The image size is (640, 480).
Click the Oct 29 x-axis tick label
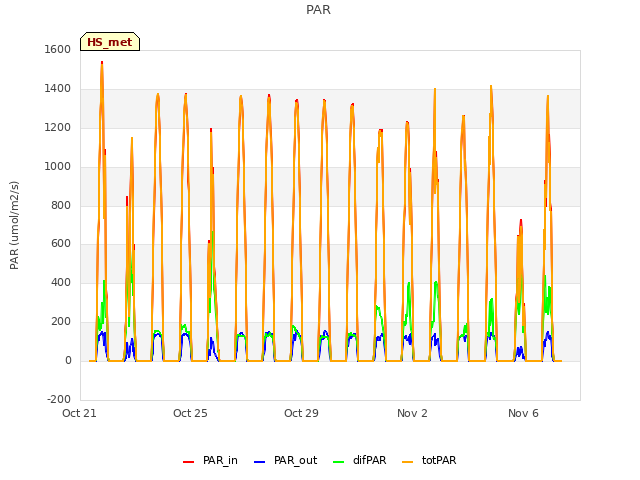[301, 413]
